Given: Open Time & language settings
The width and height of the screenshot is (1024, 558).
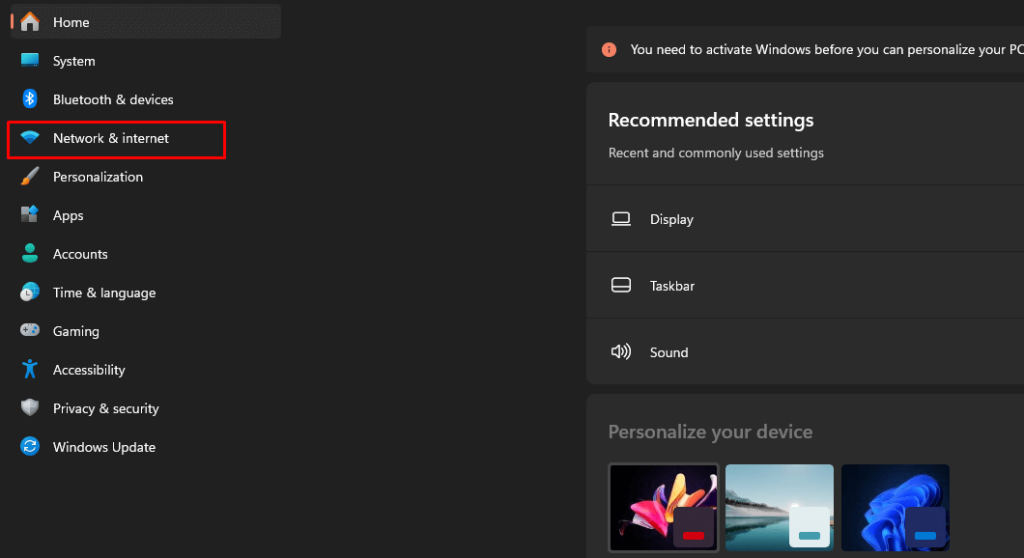Looking at the screenshot, I should [104, 293].
